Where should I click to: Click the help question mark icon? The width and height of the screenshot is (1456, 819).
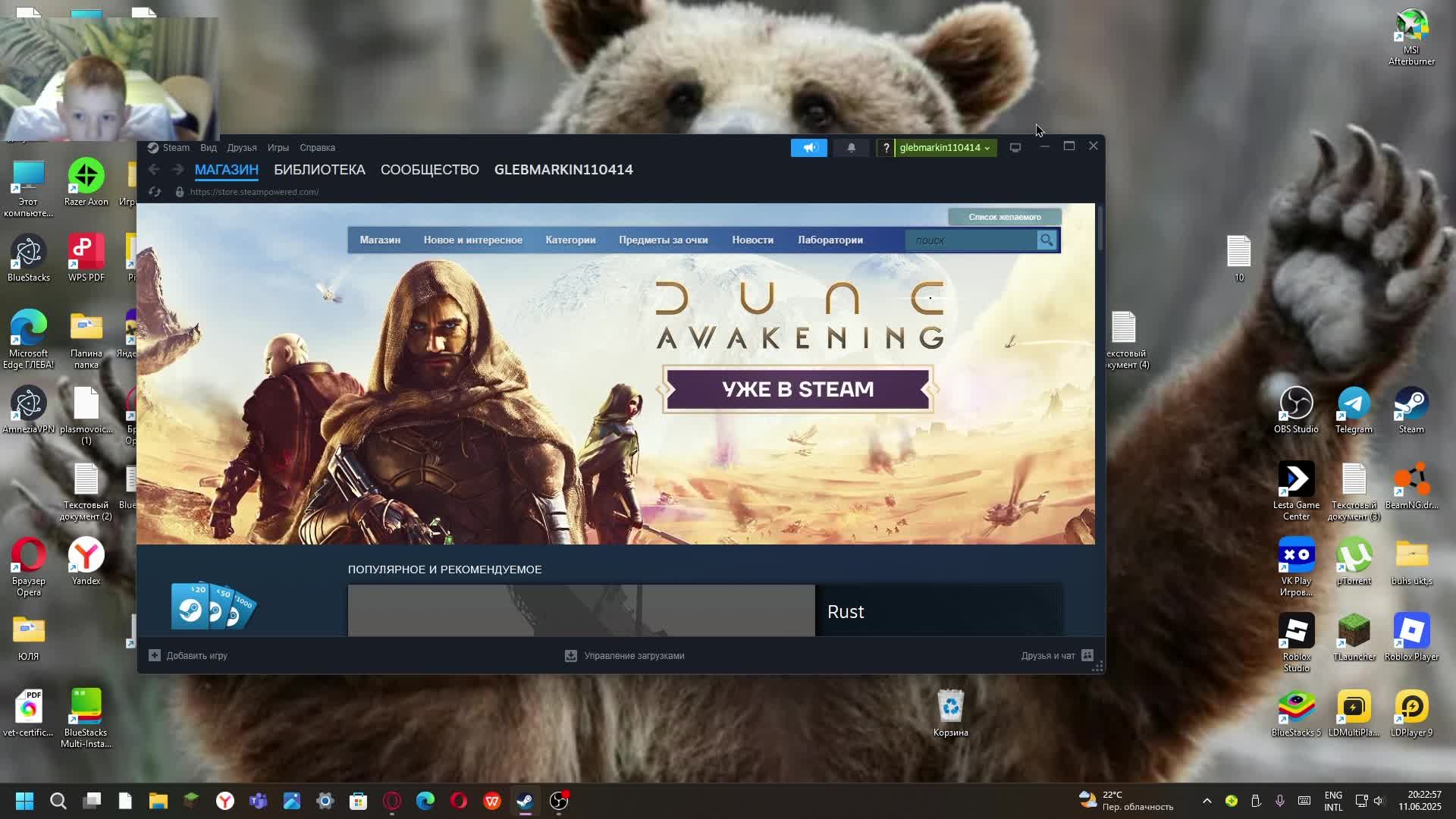click(886, 148)
